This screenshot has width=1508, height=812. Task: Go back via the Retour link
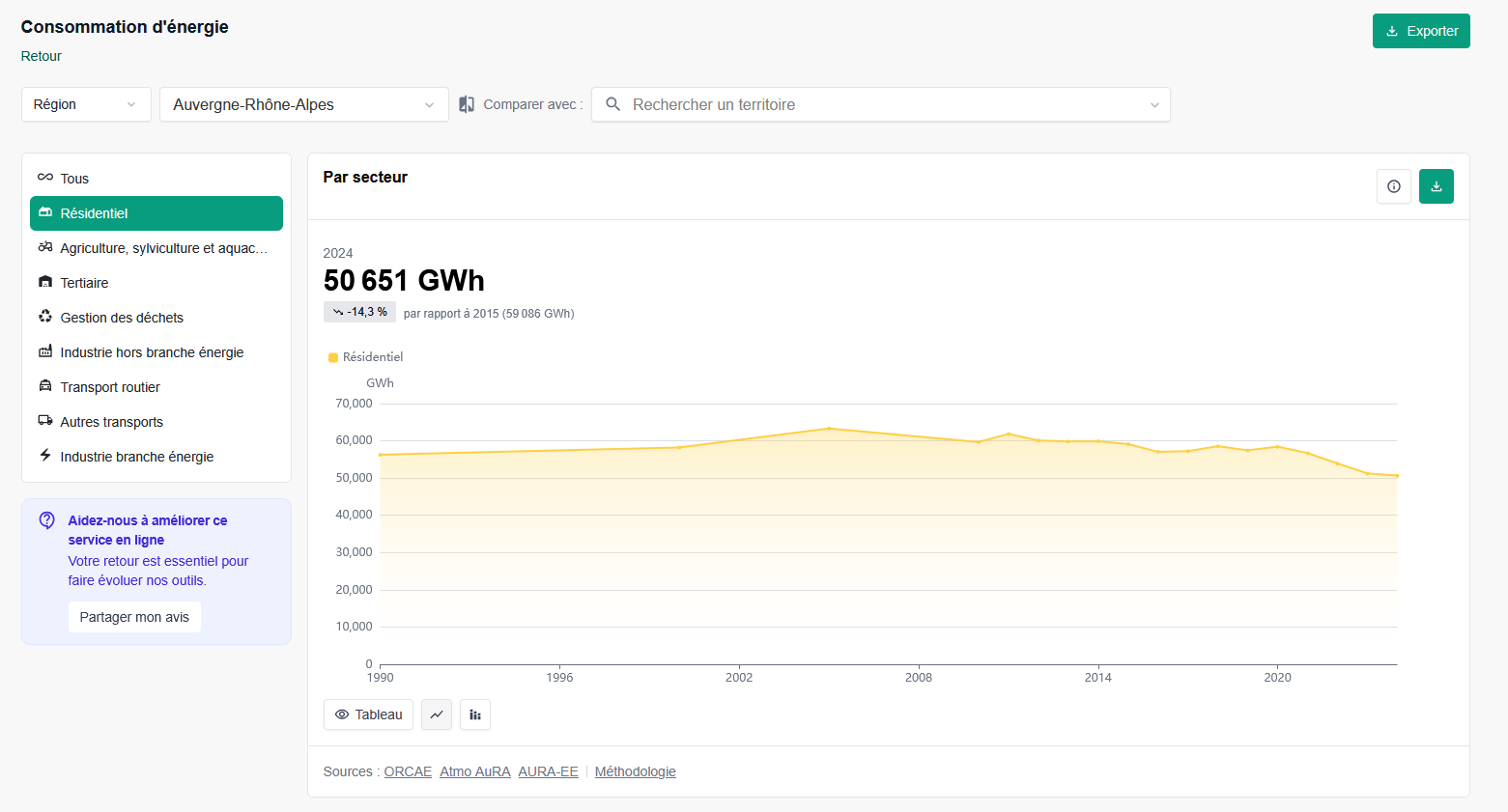coord(42,56)
